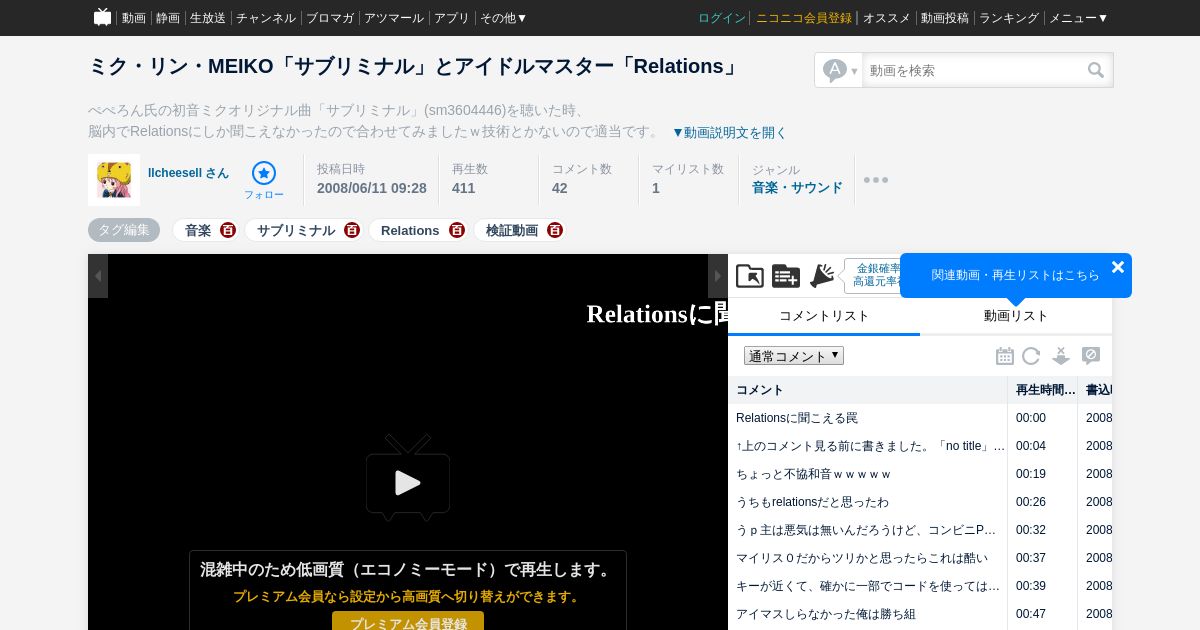Open dictionary icon for 検証動画 tag
The width and height of the screenshot is (1200, 630).
coord(555,230)
